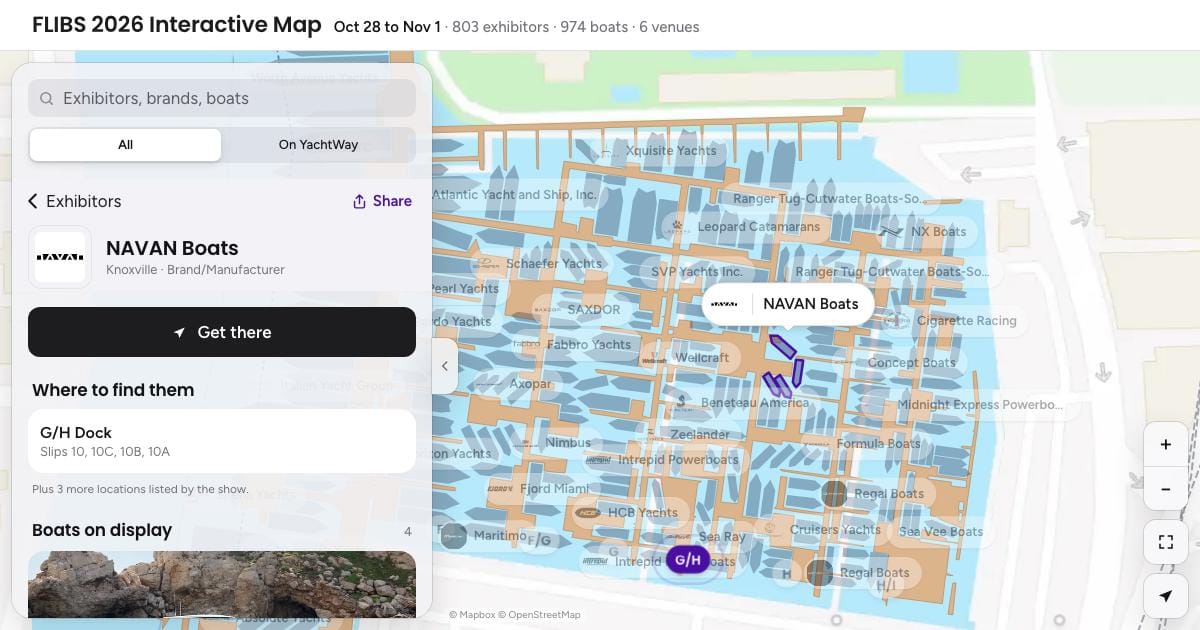Image resolution: width=1200 pixels, height=630 pixels.
Task: Click the Formula Boats map label
Action: [879, 444]
